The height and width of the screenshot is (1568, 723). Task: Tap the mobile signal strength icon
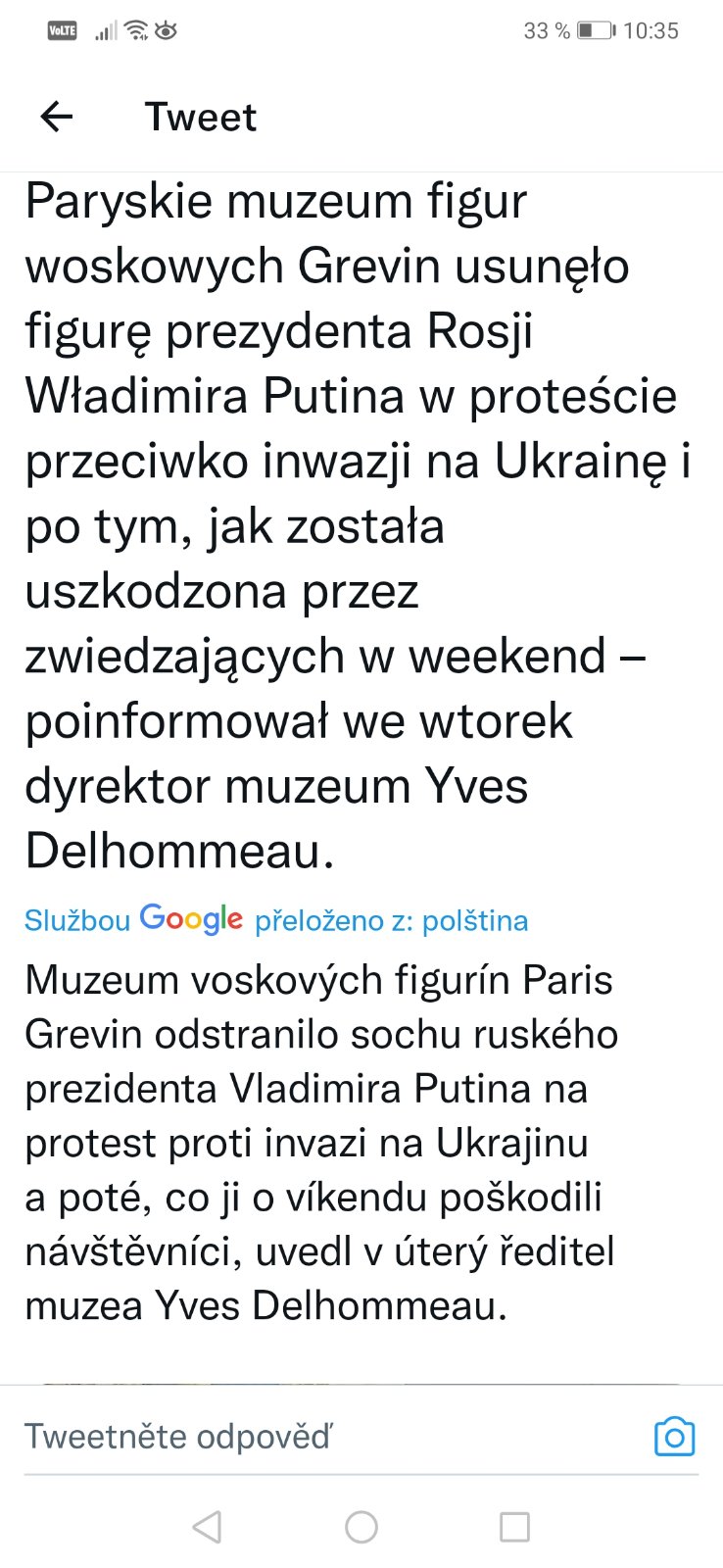(x=105, y=31)
